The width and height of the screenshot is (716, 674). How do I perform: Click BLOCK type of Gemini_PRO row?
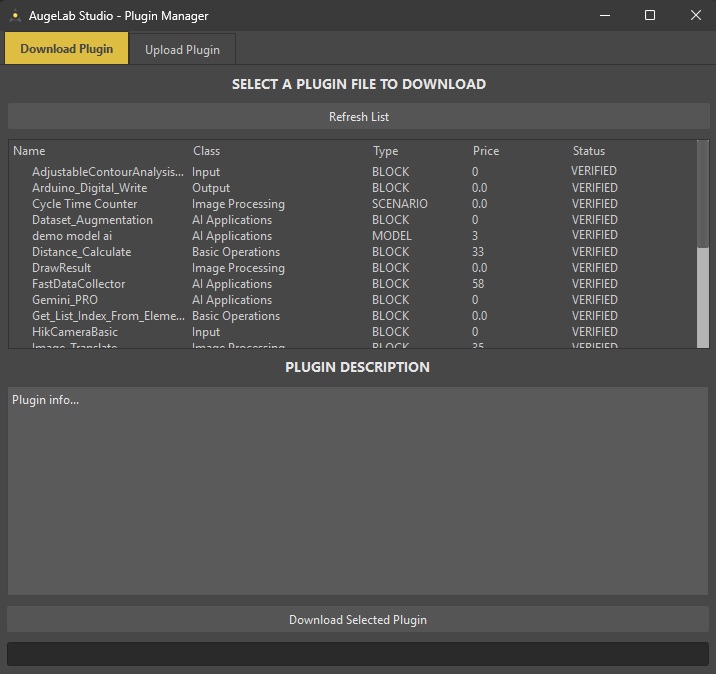pyautogui.click(x=390, y=300)
